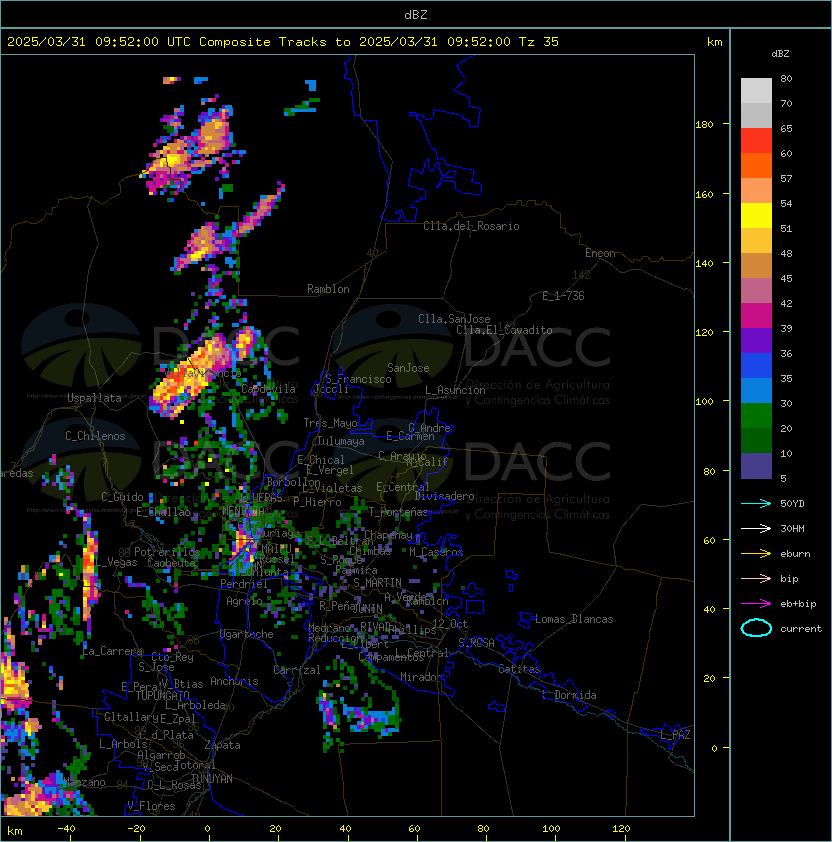Select the light gray 70-80 dBZ swatch
Screen dimensions: 832x842
tap(756, 91)
